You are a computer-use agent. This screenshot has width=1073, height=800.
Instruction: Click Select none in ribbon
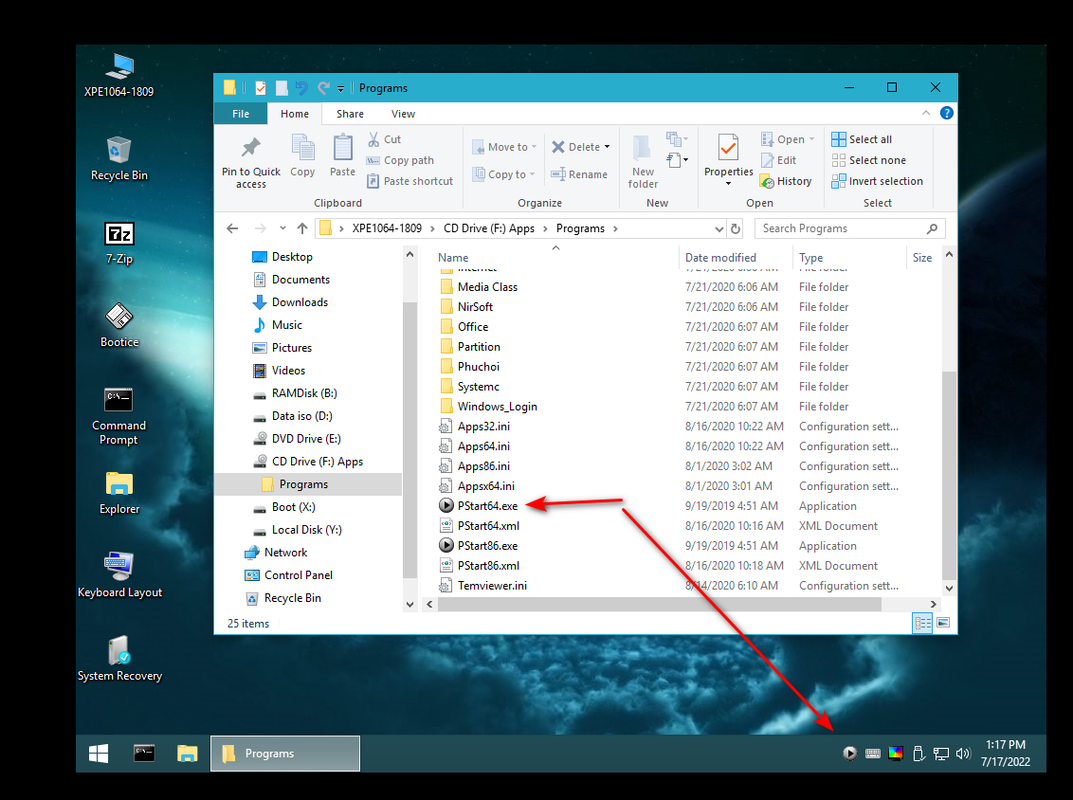(868, 160)
